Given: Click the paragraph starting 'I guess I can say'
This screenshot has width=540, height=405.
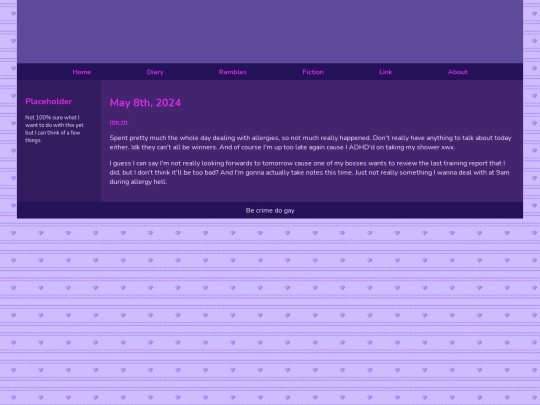Looking at the screenshot, I should pyautogui.click(x=309, y=173).
